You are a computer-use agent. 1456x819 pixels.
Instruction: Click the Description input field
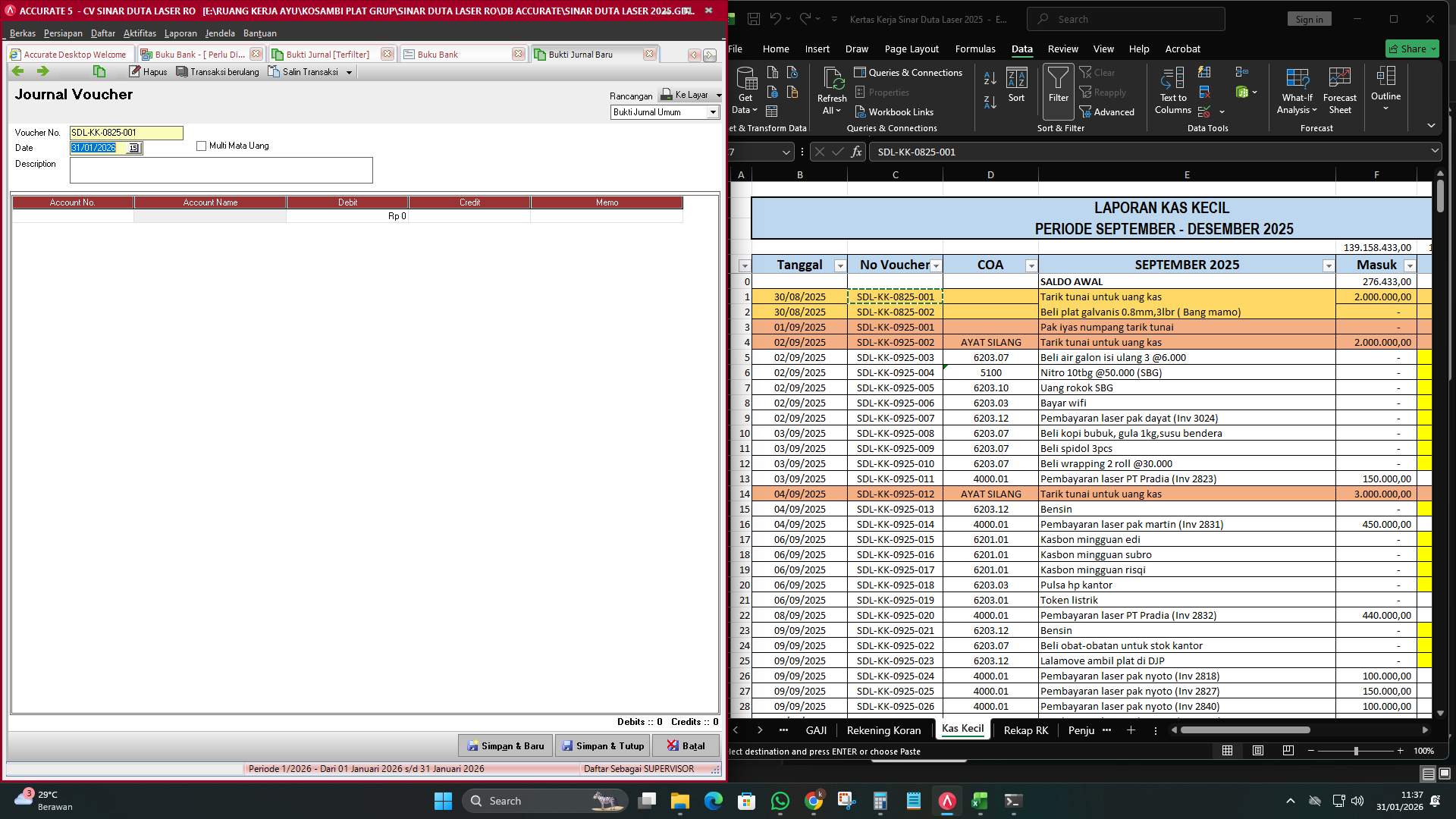click(x=221, y=170)
